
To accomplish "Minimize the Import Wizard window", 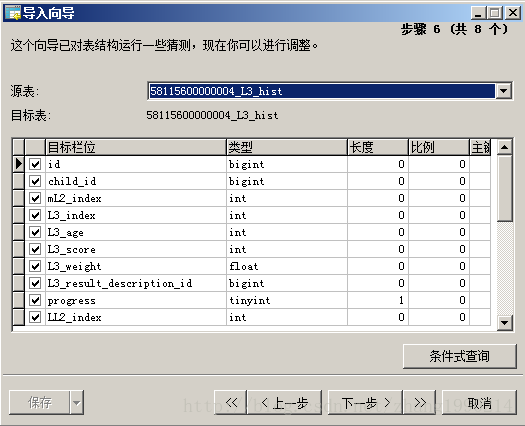I will (478, 13).
